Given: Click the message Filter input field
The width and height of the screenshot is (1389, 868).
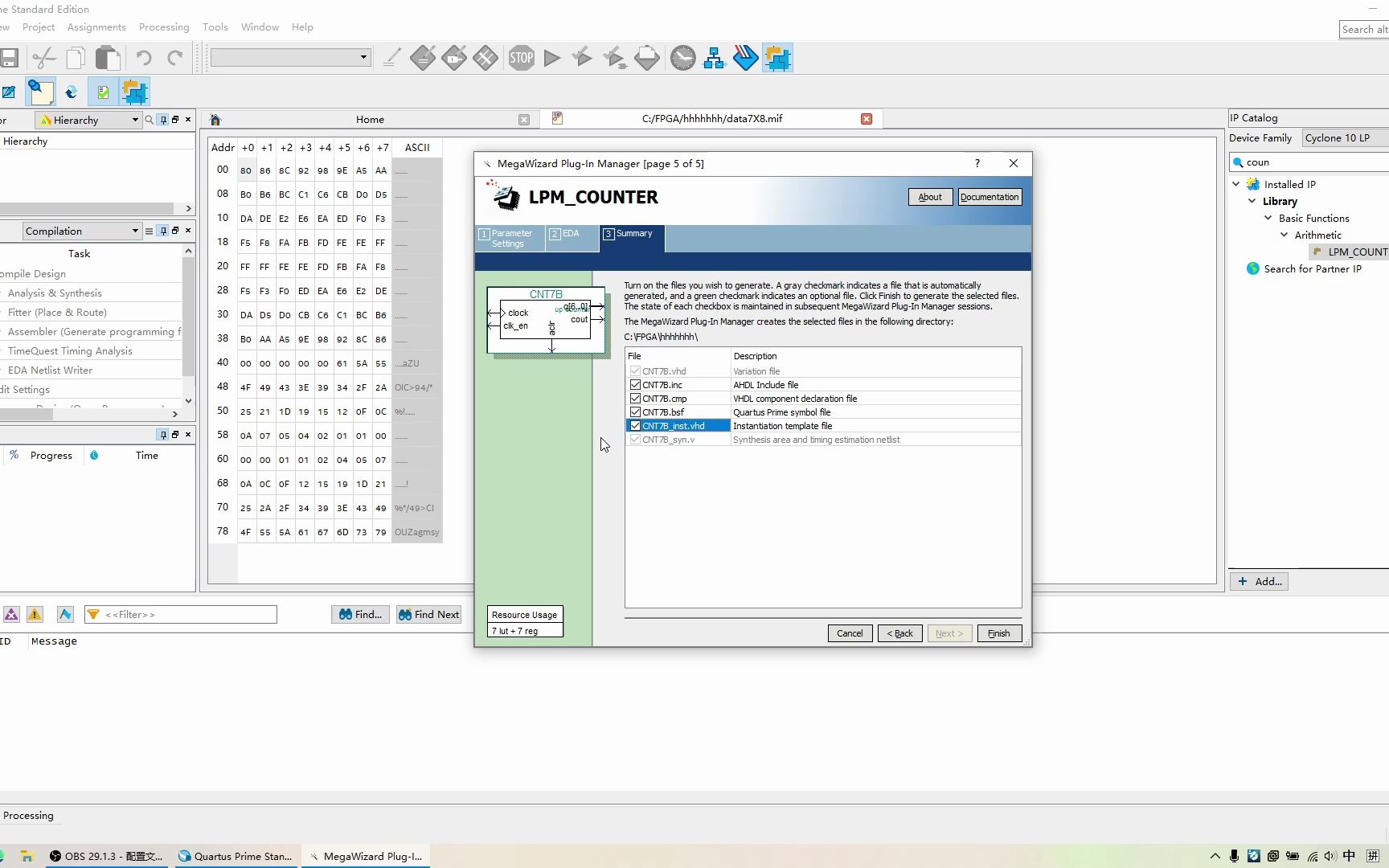Looking at the screenshot, I should pos(180,615).
